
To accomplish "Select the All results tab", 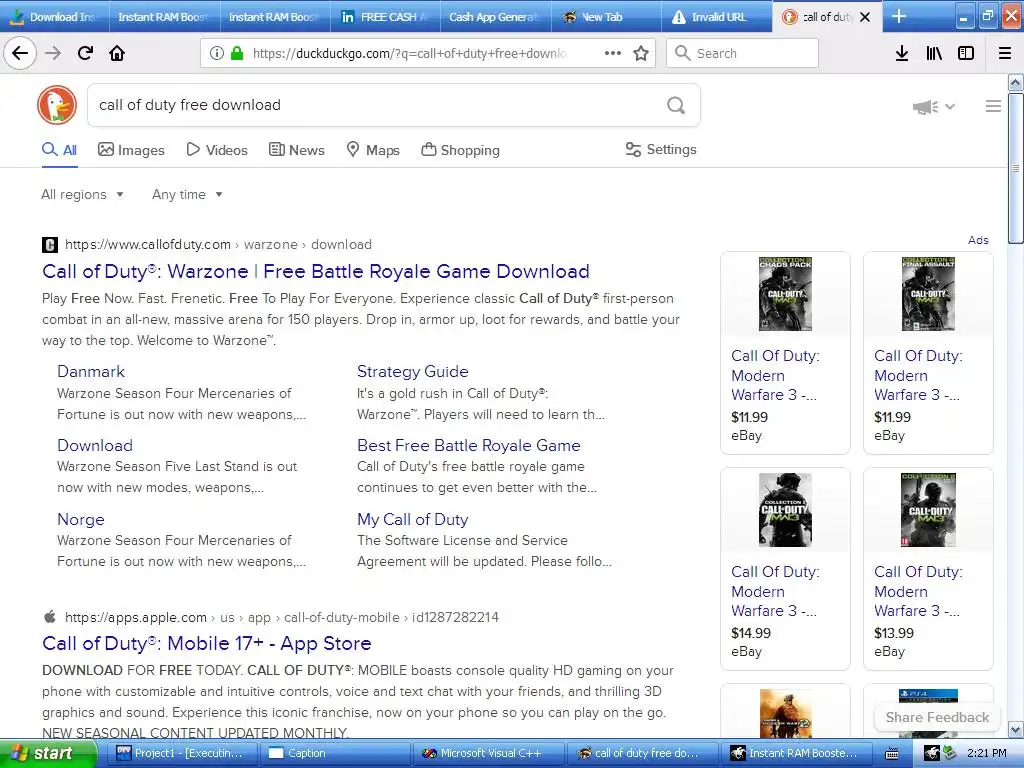I will click(59, 150).
